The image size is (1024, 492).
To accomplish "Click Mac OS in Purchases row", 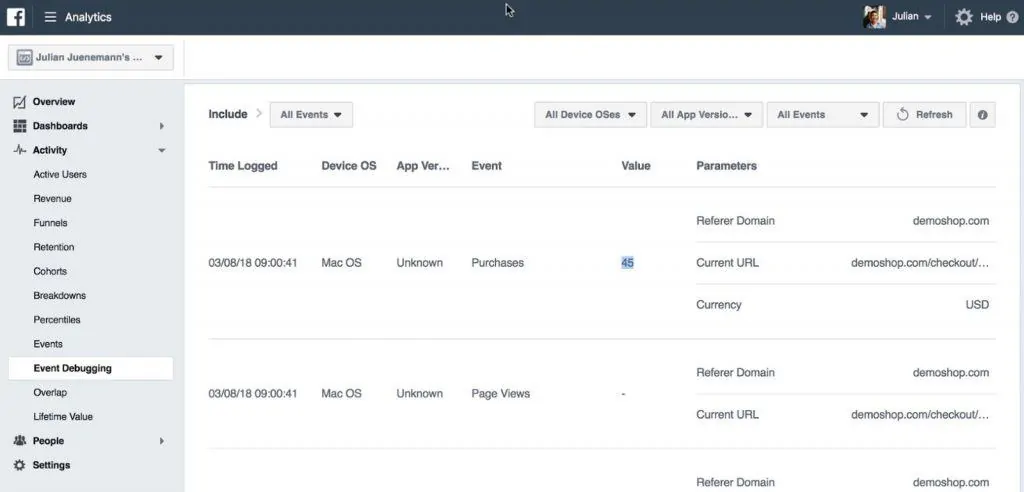I will (341, 263).
